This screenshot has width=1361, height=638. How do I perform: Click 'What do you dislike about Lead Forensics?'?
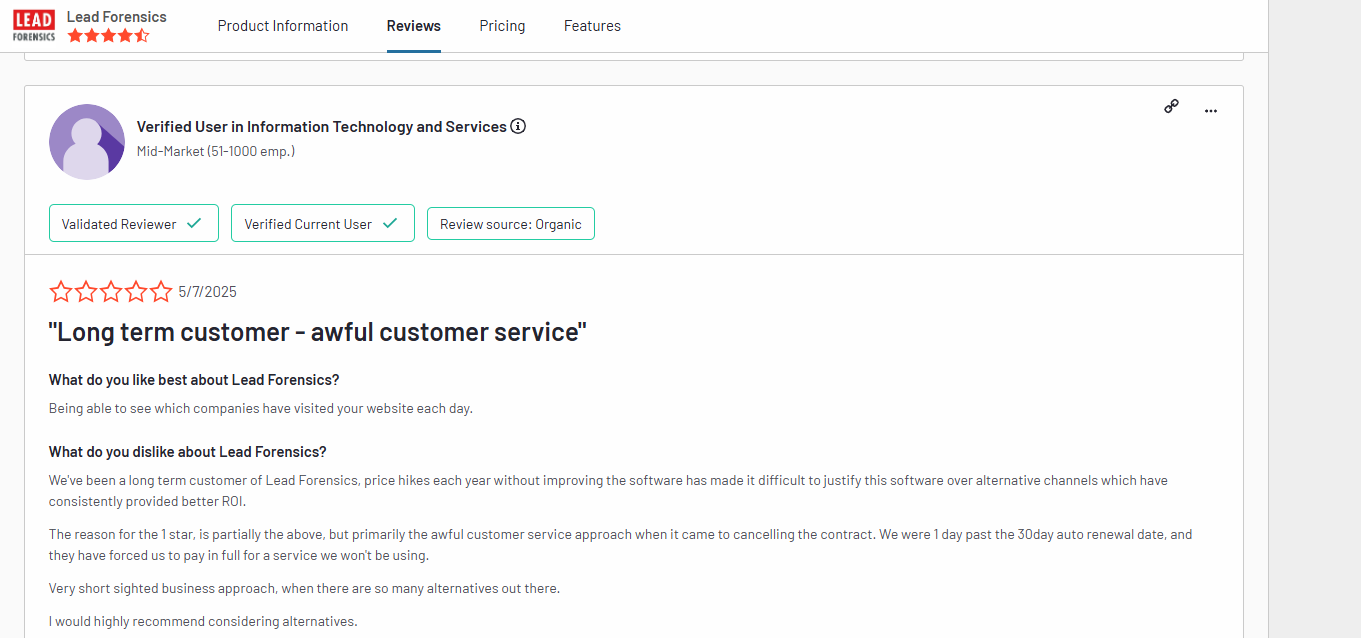pos(188,452)
